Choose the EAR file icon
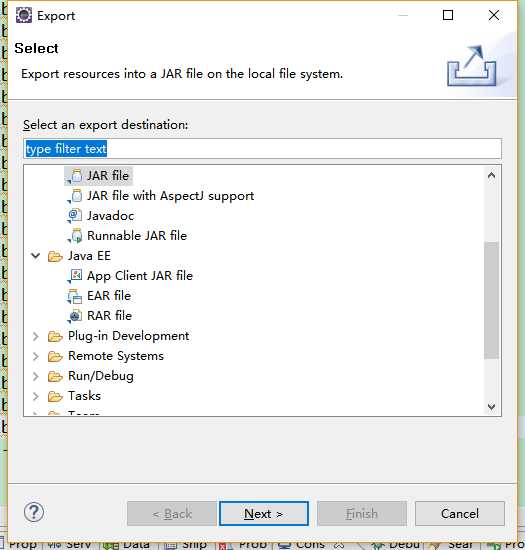525x550 pixels. pos(75,296)
